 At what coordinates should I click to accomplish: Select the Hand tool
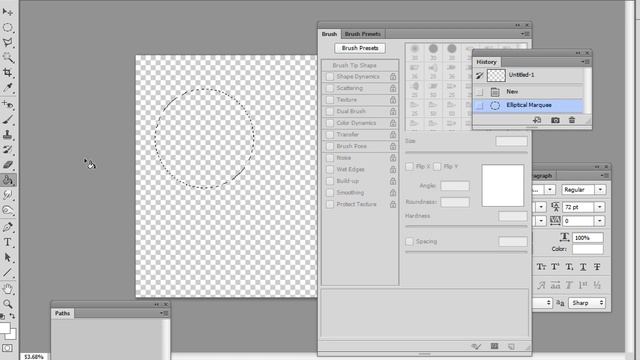point(7,289)
